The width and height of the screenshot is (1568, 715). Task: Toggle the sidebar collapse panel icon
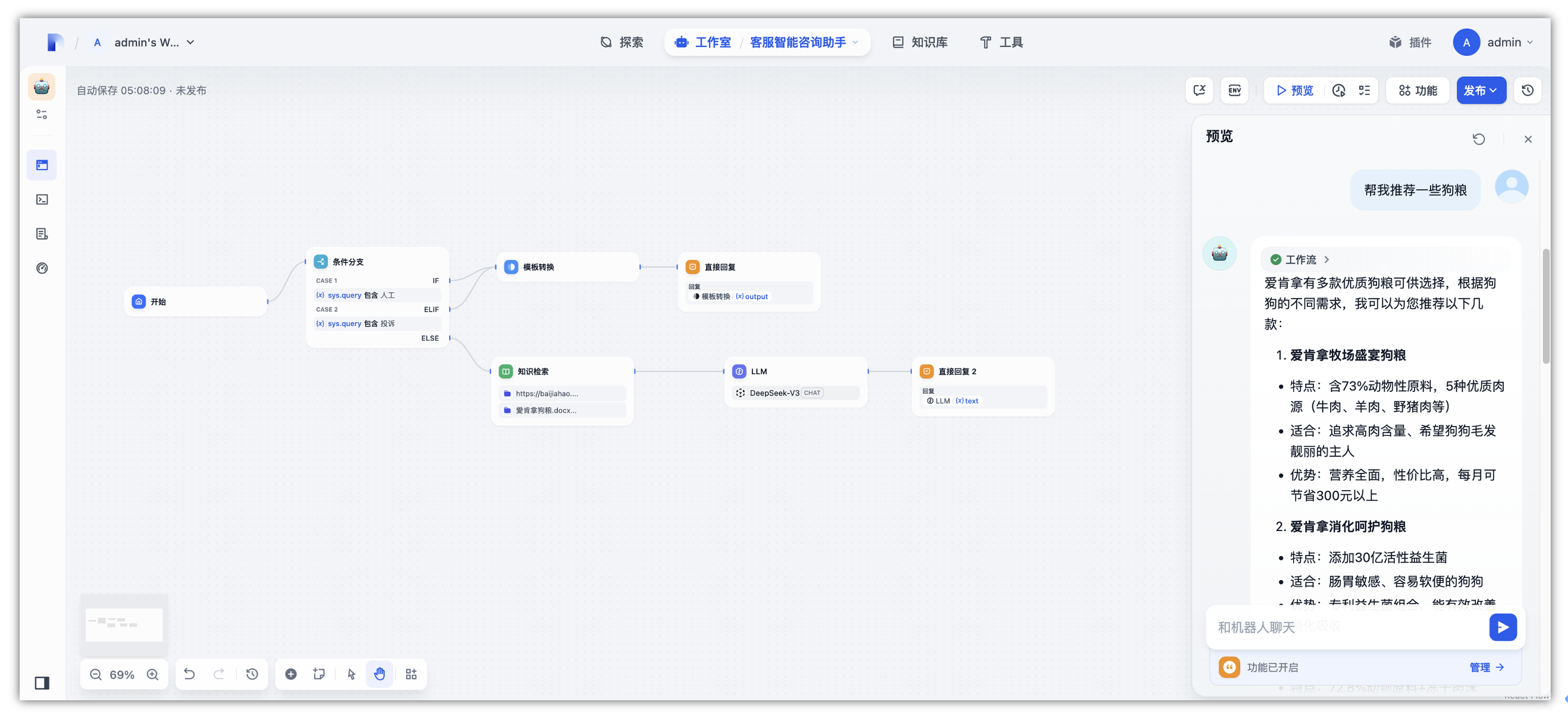click(42, 683)
